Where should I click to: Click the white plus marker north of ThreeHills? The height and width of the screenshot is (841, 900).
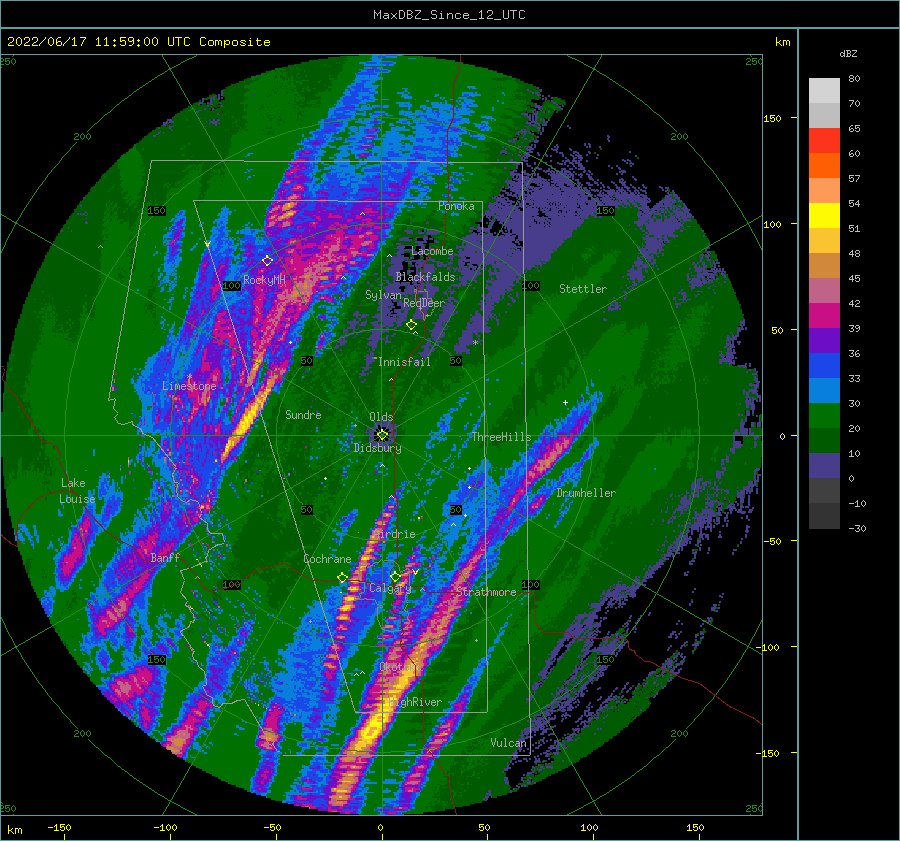[565, 402]
